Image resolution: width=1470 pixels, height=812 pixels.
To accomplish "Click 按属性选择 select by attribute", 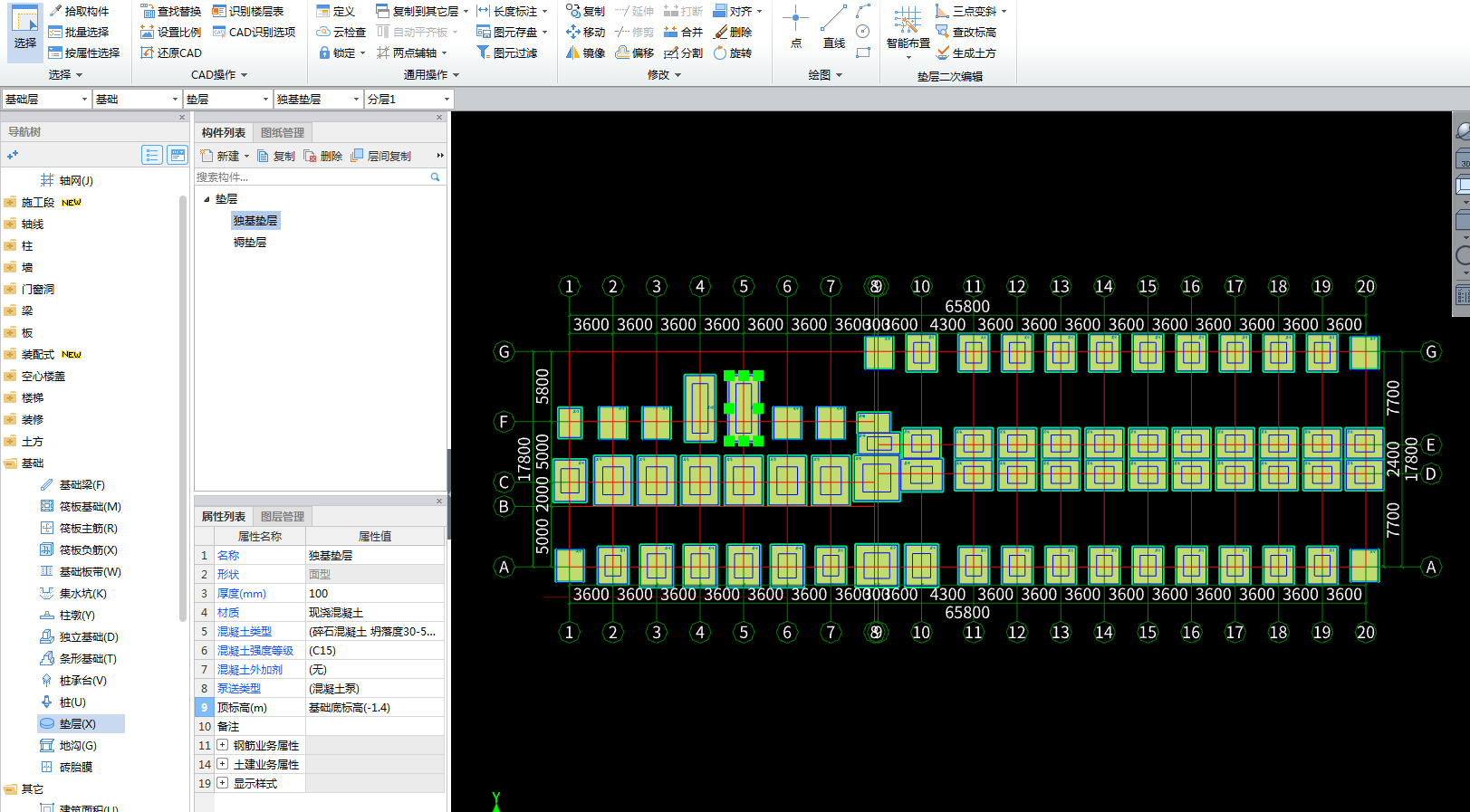I will tap(83, 53).
